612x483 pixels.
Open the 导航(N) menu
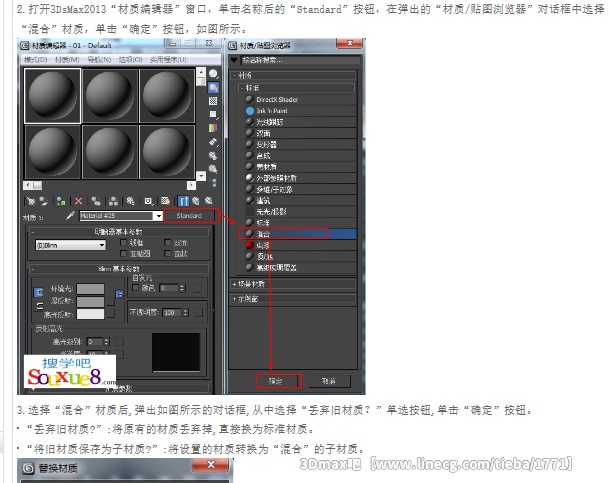click(99, 59)
